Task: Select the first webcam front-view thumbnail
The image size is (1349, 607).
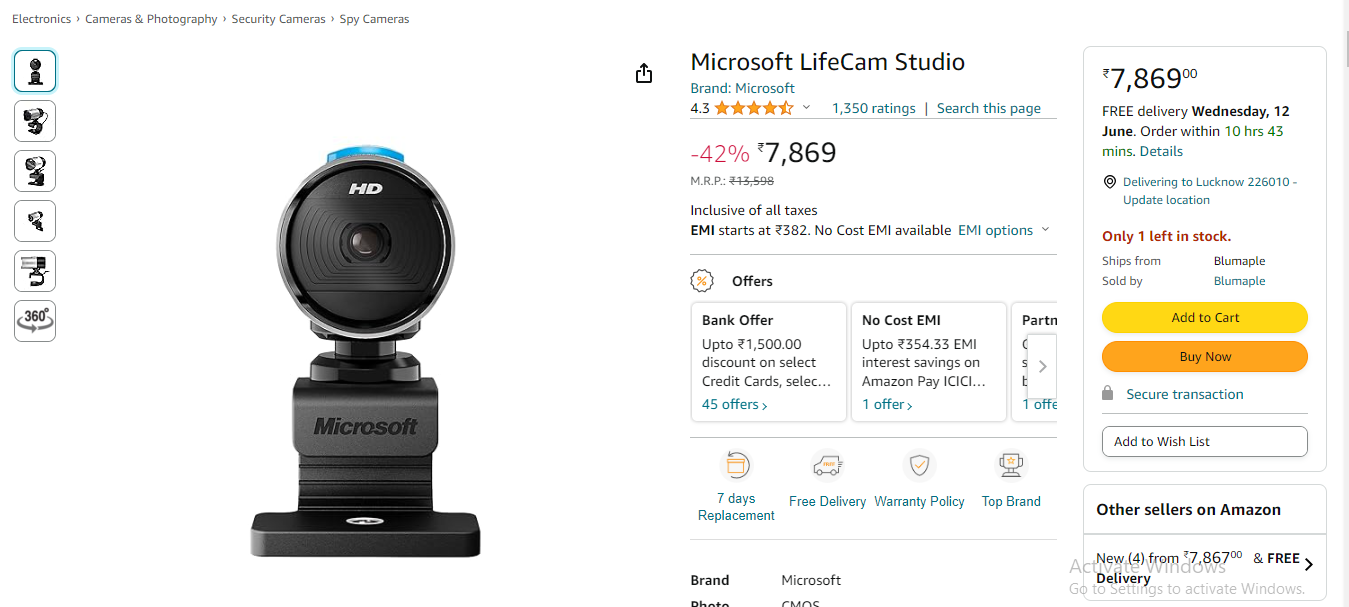Action: [x=35, y=71]
